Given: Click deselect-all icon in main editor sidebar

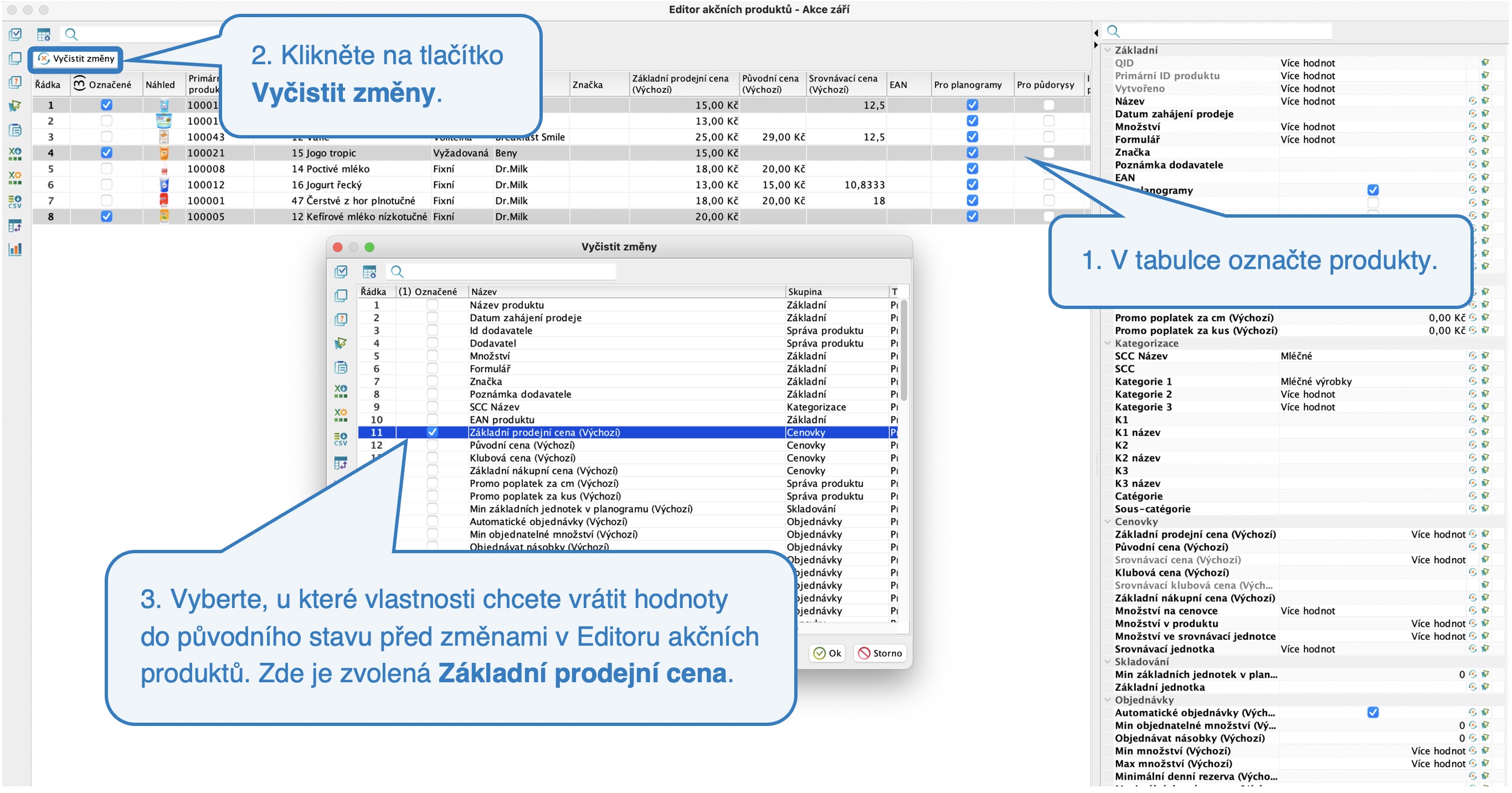Looking at the screenshot, I should tap(16, 58).
